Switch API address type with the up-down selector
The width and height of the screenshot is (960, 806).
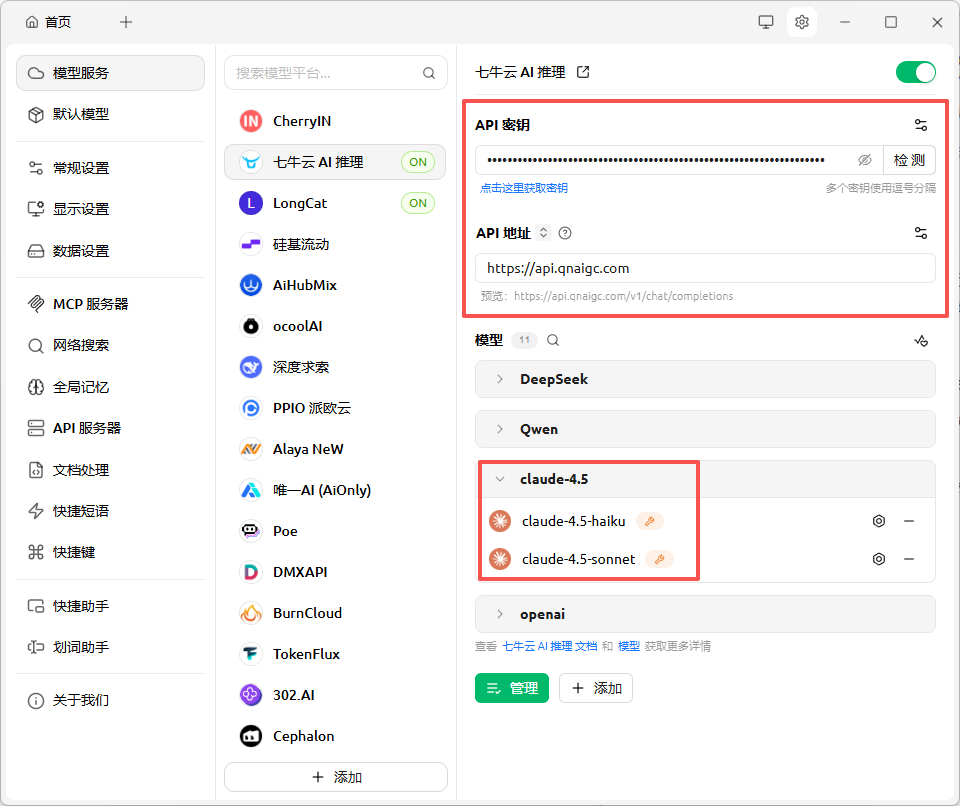(544, 233)
